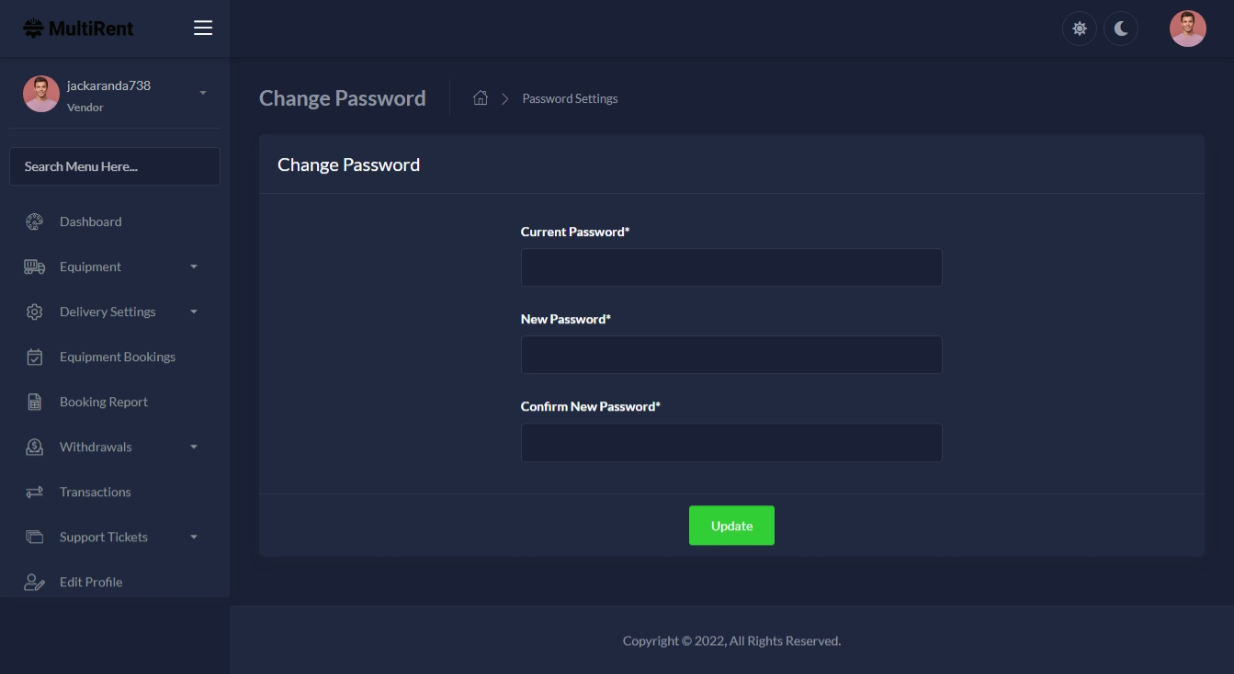Click the home icon in breadcrumb

(481, 98)
